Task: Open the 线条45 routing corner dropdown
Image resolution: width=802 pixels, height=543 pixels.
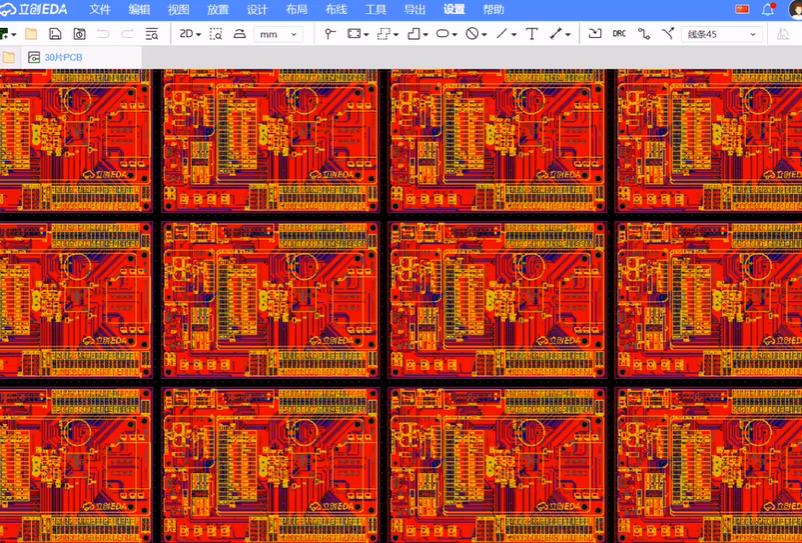Action: 722,34
